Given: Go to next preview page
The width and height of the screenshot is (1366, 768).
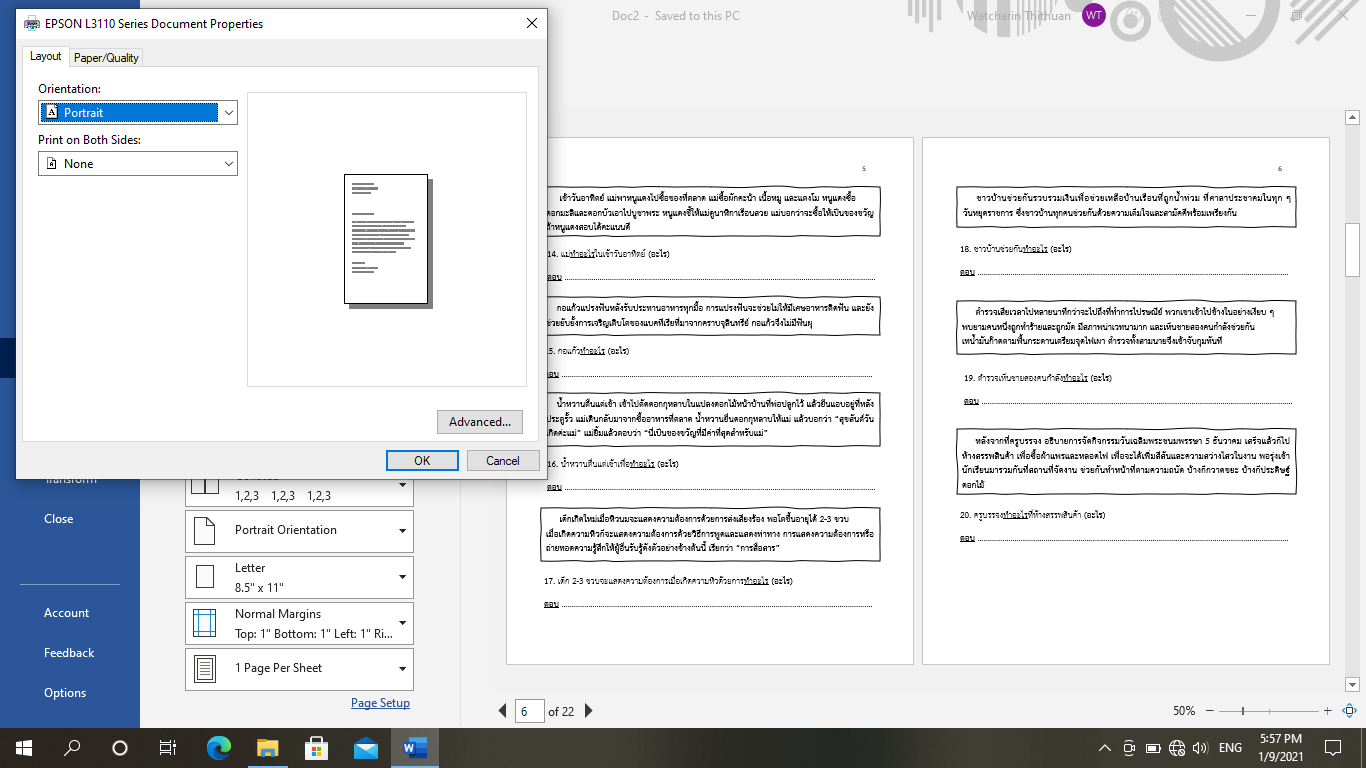Looking at the screenshot, I should [589, 711].
